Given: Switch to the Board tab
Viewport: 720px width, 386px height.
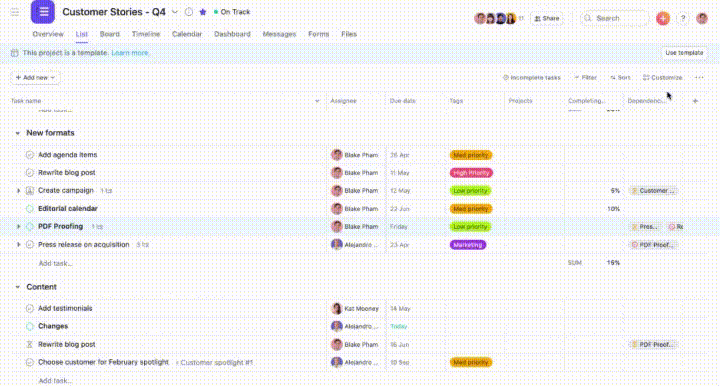Looking at the screenshot, I should click(110, 34).
